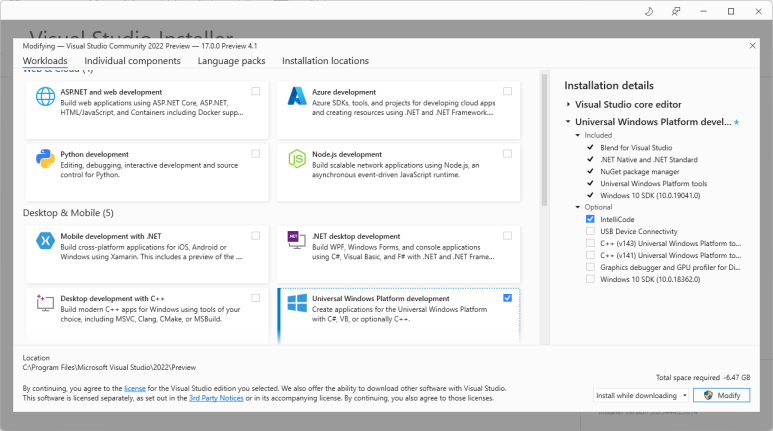
Task: Switch to the Installation locations tab
Action: pyautogui.click(x=325, y=61)
